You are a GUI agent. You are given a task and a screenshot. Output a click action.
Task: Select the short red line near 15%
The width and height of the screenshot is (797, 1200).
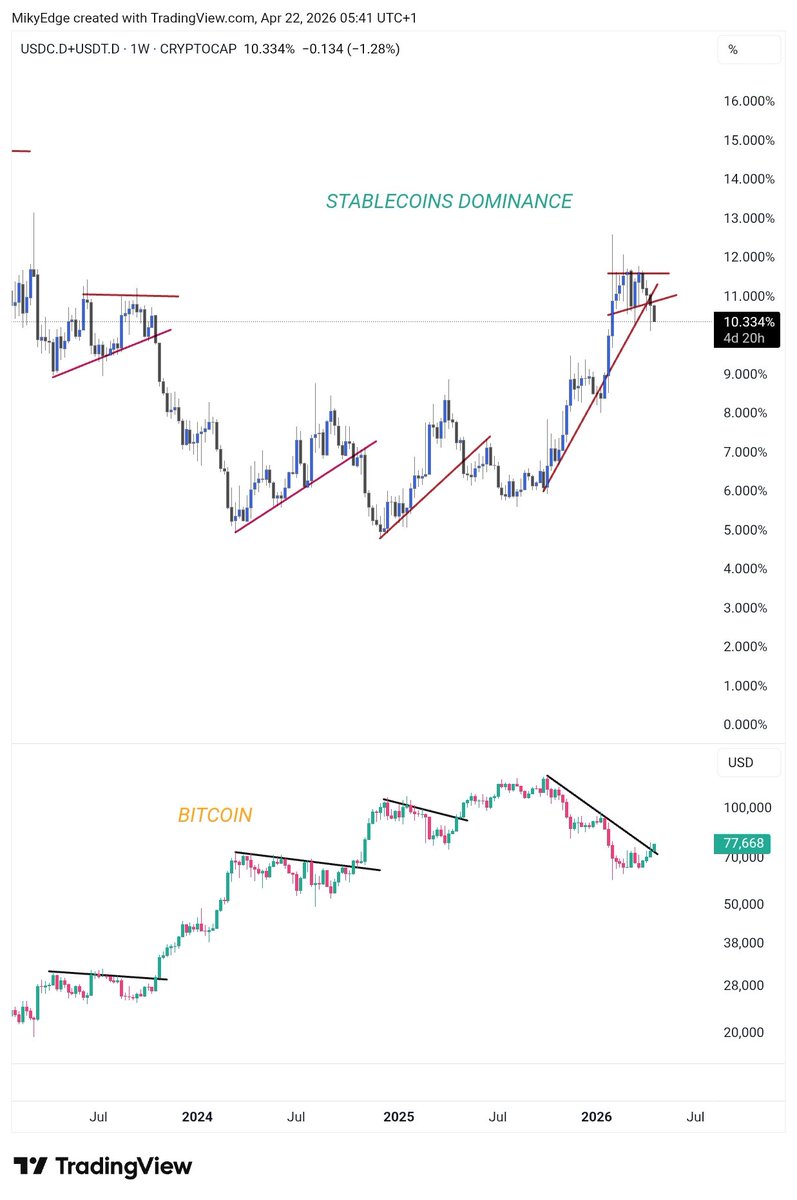21,151
